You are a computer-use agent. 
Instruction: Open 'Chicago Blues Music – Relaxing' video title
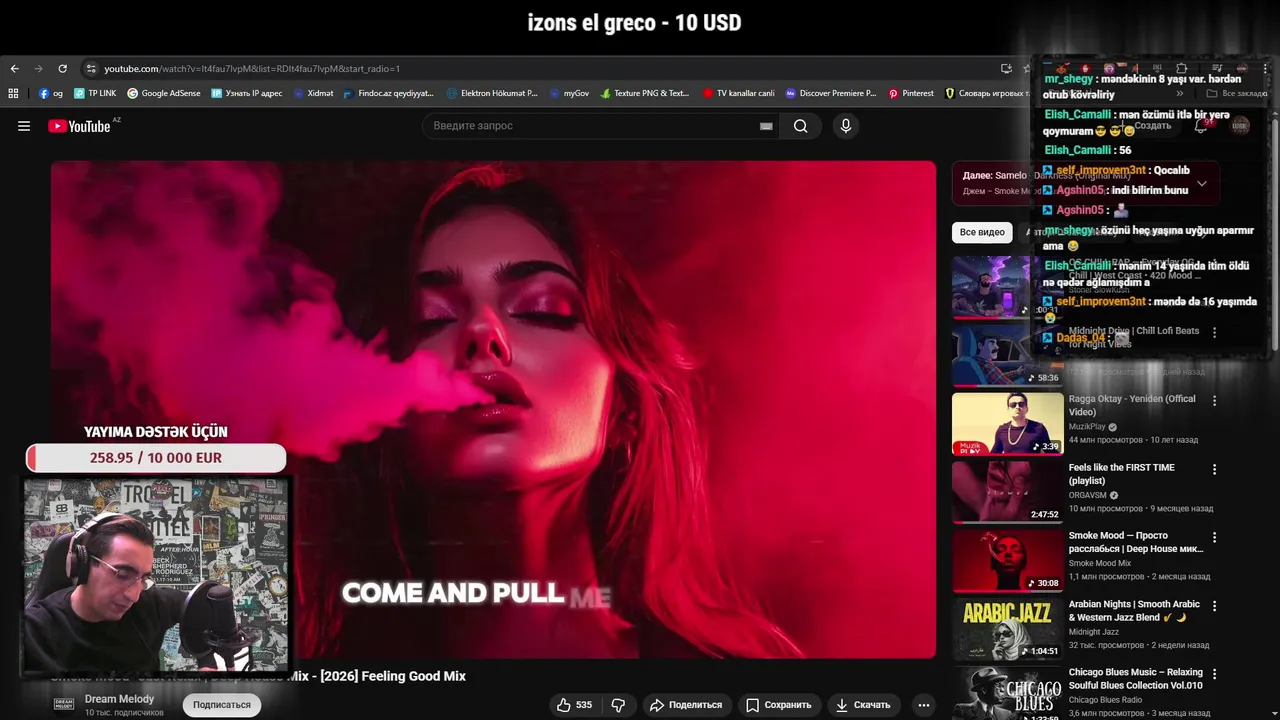pos(1135,679)
